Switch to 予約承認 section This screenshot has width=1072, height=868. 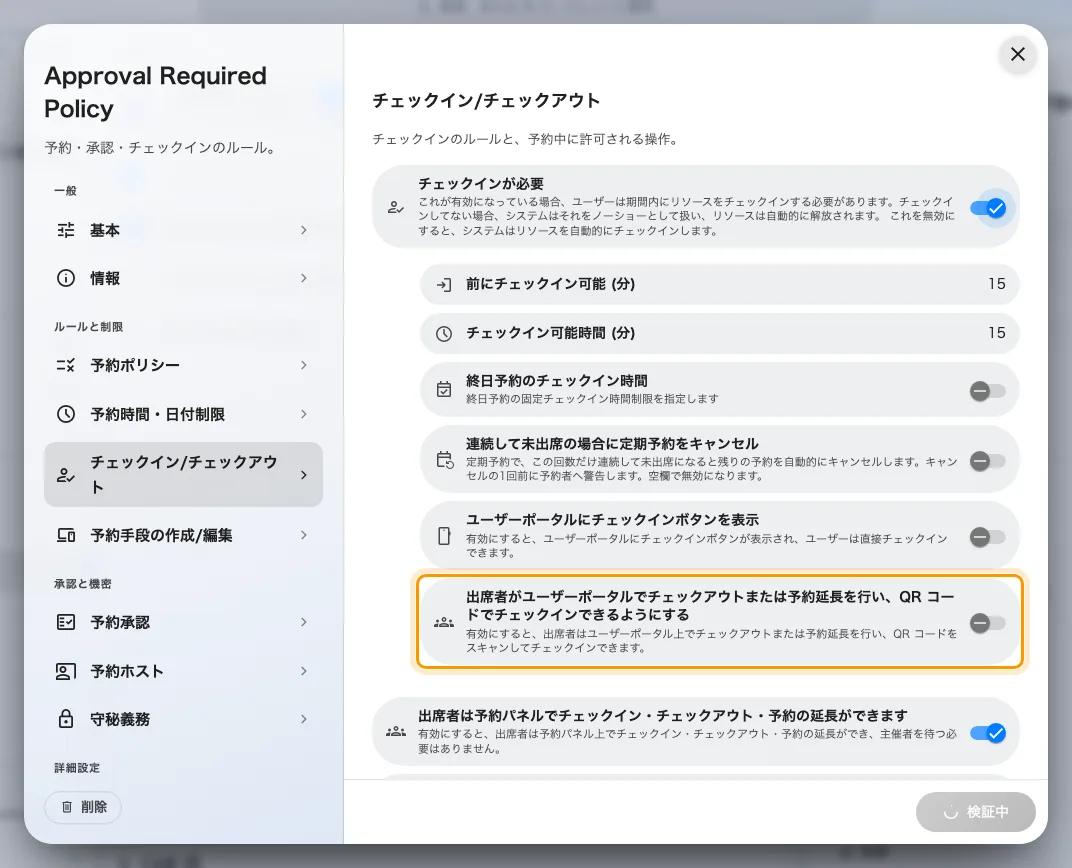click(x=183, y=622)
